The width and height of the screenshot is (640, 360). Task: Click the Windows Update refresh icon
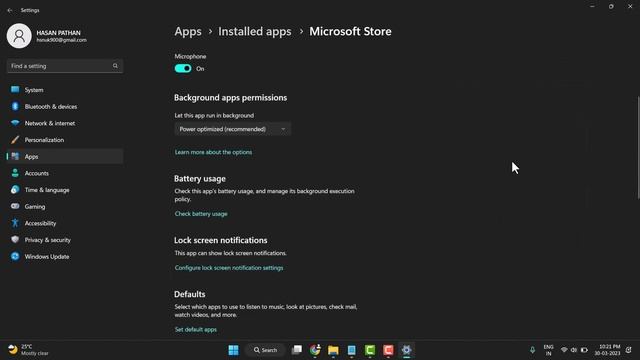tap(15, 256)
